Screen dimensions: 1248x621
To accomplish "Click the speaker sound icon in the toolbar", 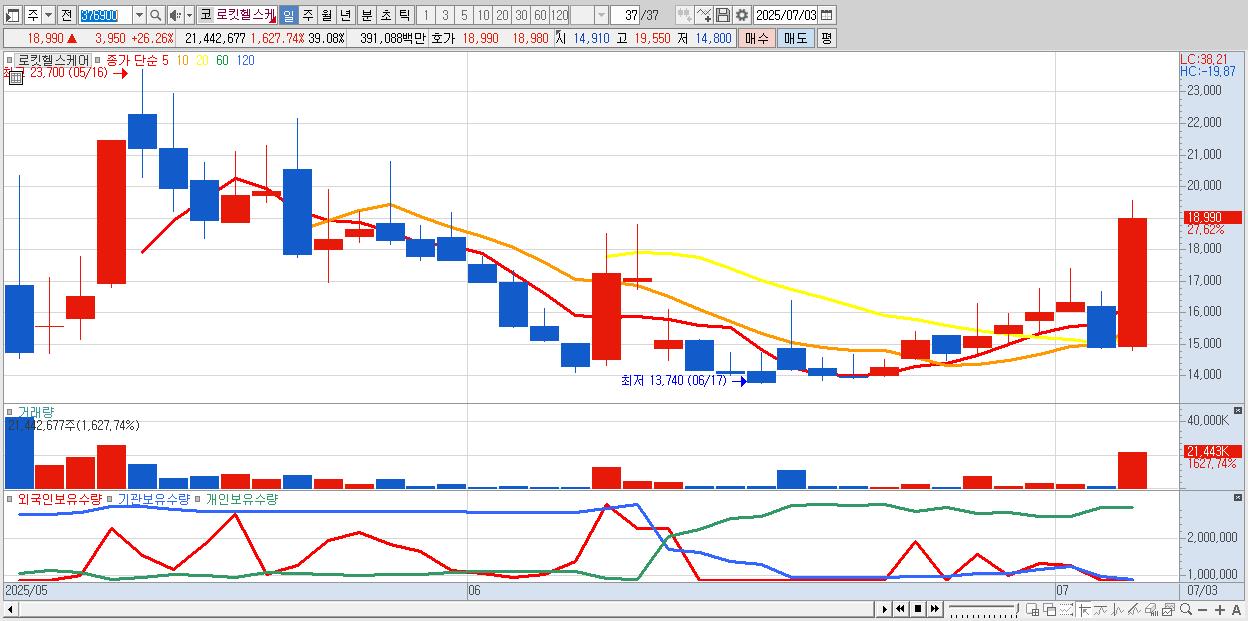I will (x=175, y=15).
